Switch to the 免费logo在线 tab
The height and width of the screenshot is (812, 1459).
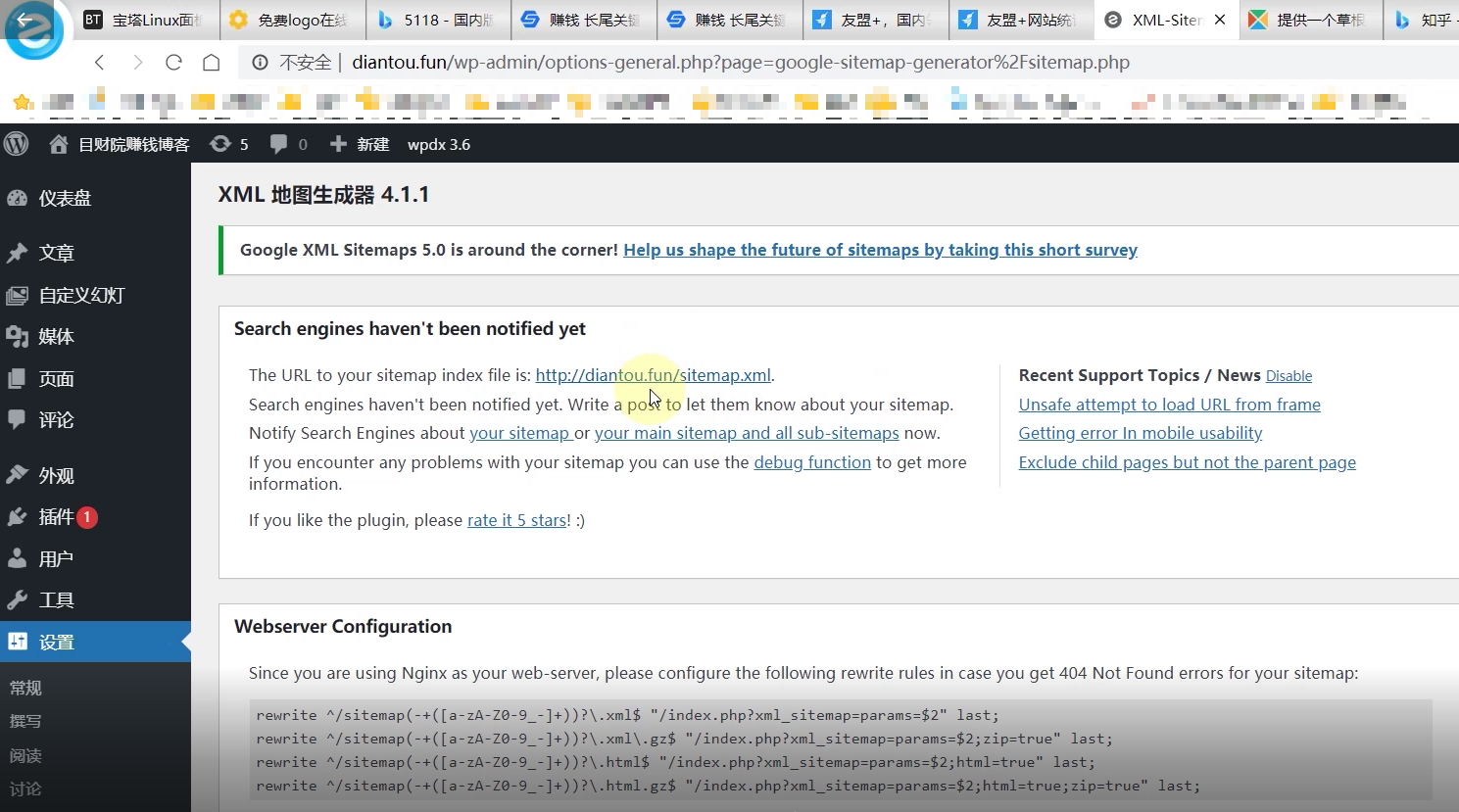point(291,20)
